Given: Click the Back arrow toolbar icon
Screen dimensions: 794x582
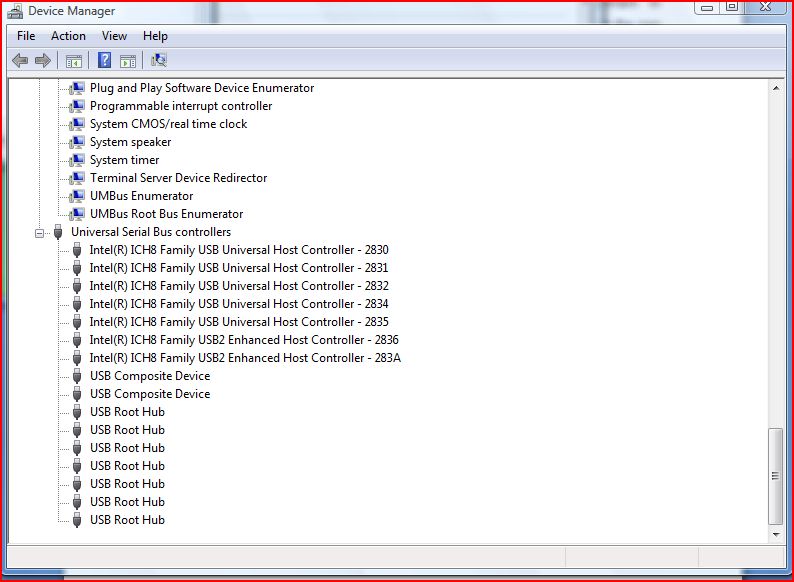Looking at the screenshot, I should pyautogui.click(x=20, y=61).
